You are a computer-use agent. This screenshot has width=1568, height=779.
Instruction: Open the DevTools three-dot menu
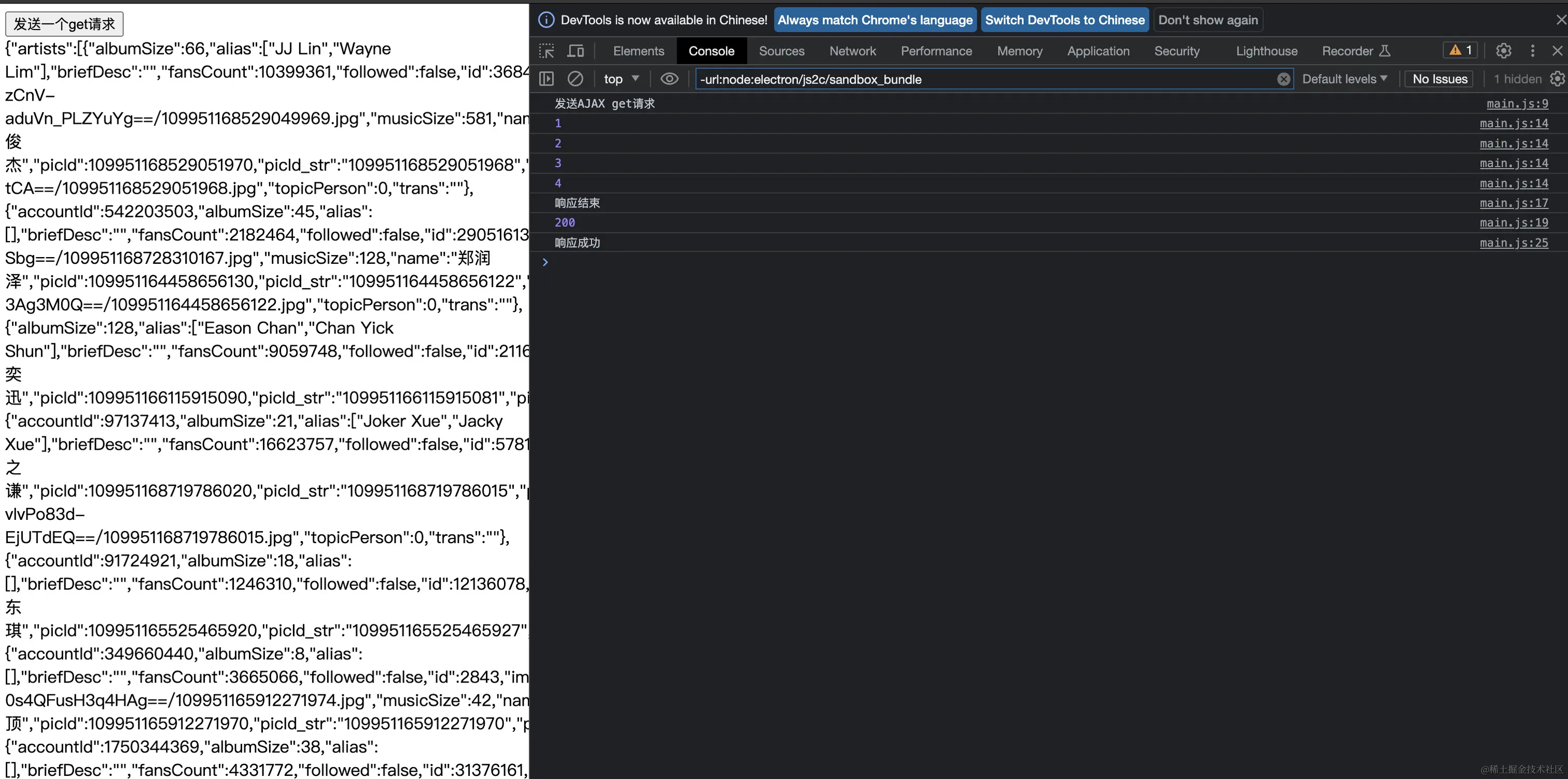point(1533,51)
